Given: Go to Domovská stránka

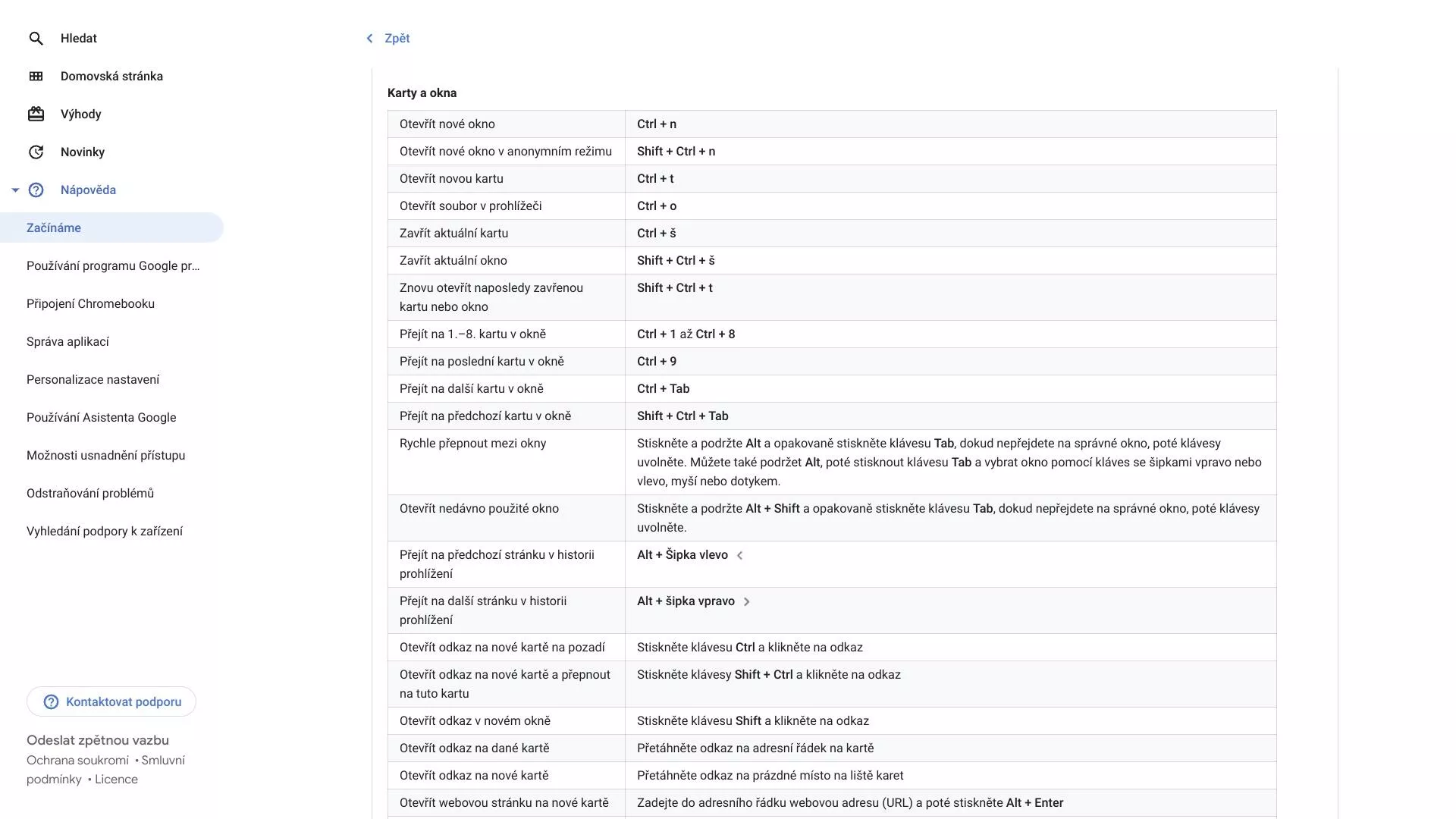Looking at the screenshot, I should (111, 76).
